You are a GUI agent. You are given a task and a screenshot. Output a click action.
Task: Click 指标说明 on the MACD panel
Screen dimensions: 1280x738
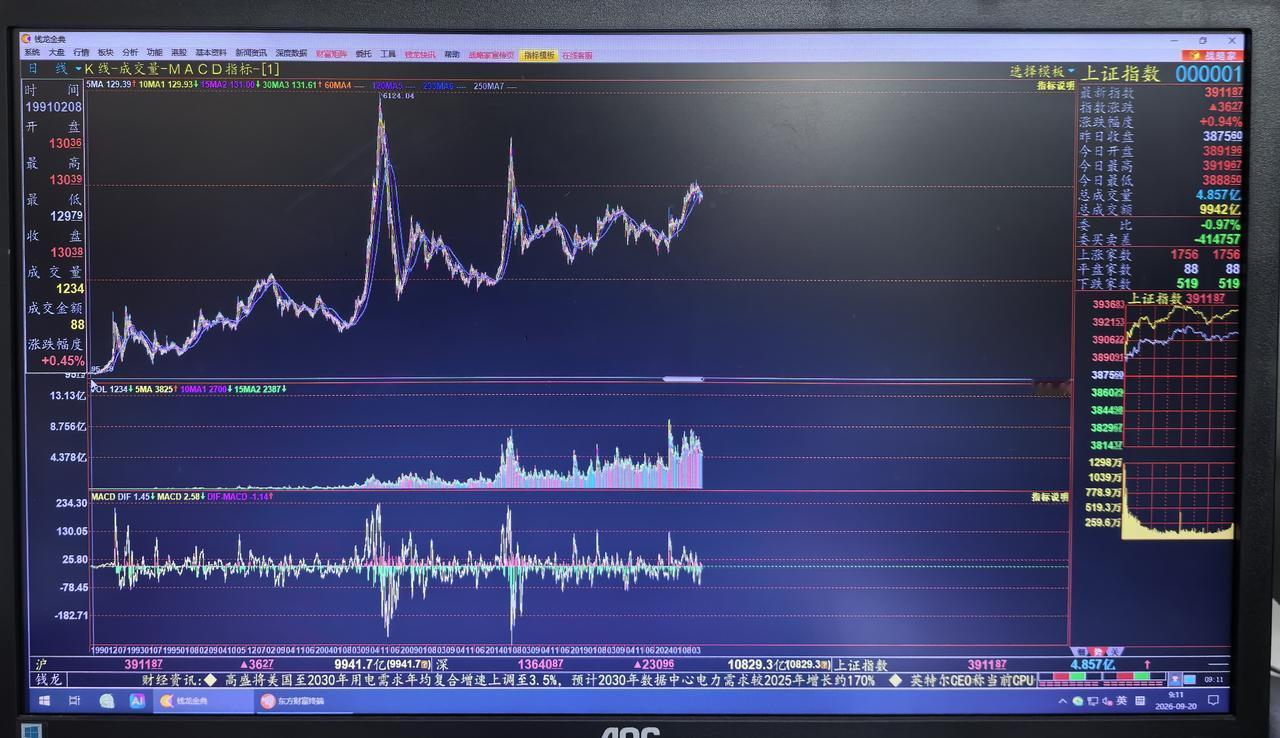coord(1050,497)
